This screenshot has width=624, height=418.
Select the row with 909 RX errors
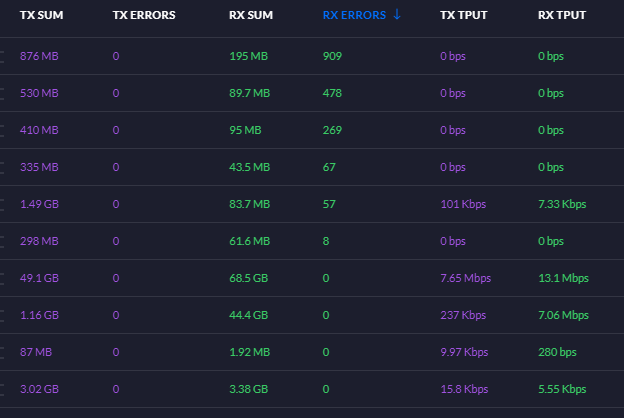pyautogui.click(x=312, y=56)
